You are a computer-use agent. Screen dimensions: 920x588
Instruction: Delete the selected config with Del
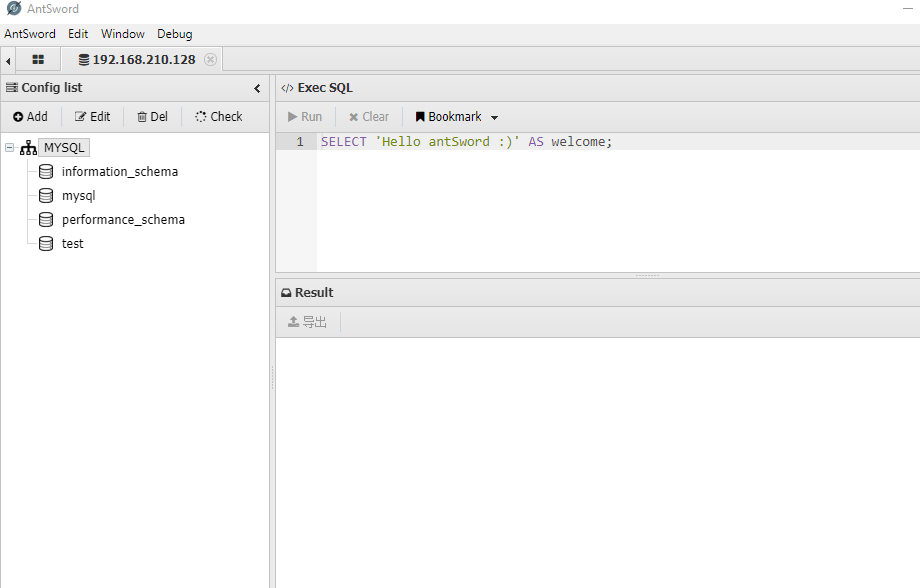point(153,117)
